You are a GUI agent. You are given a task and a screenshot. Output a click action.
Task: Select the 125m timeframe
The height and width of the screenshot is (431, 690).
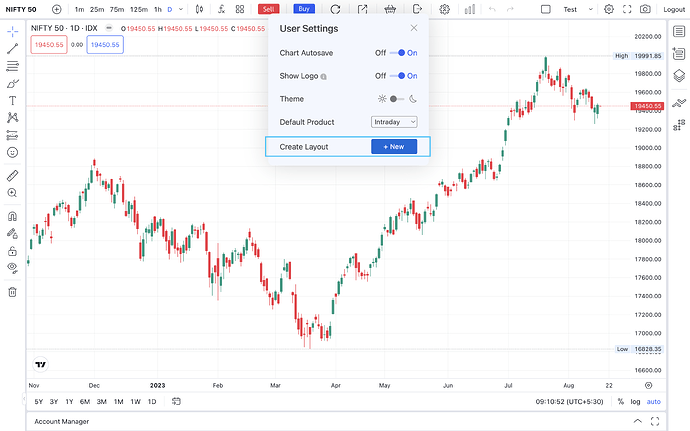(139, 9)
